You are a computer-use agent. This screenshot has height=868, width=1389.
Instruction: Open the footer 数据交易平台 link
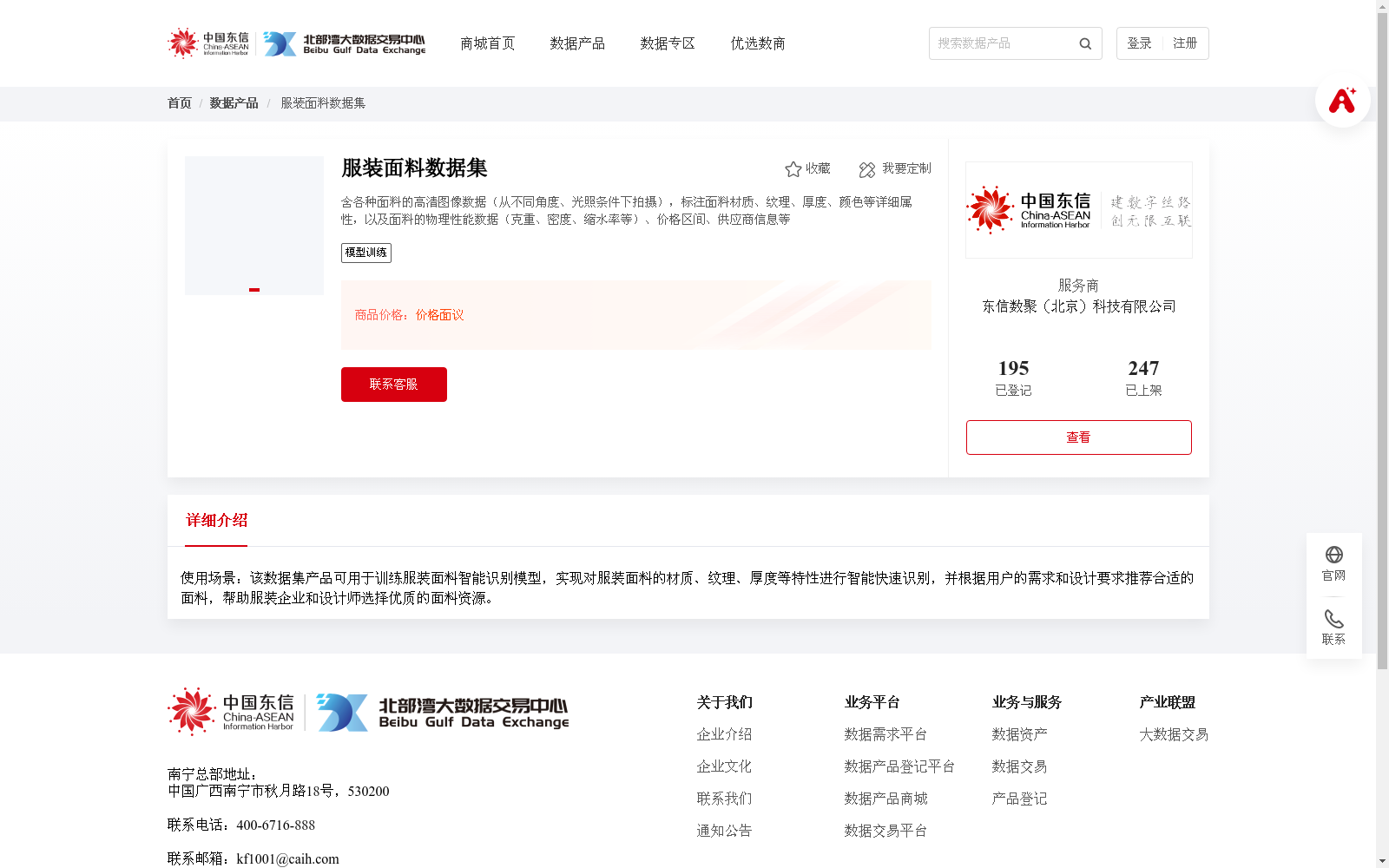885,831
